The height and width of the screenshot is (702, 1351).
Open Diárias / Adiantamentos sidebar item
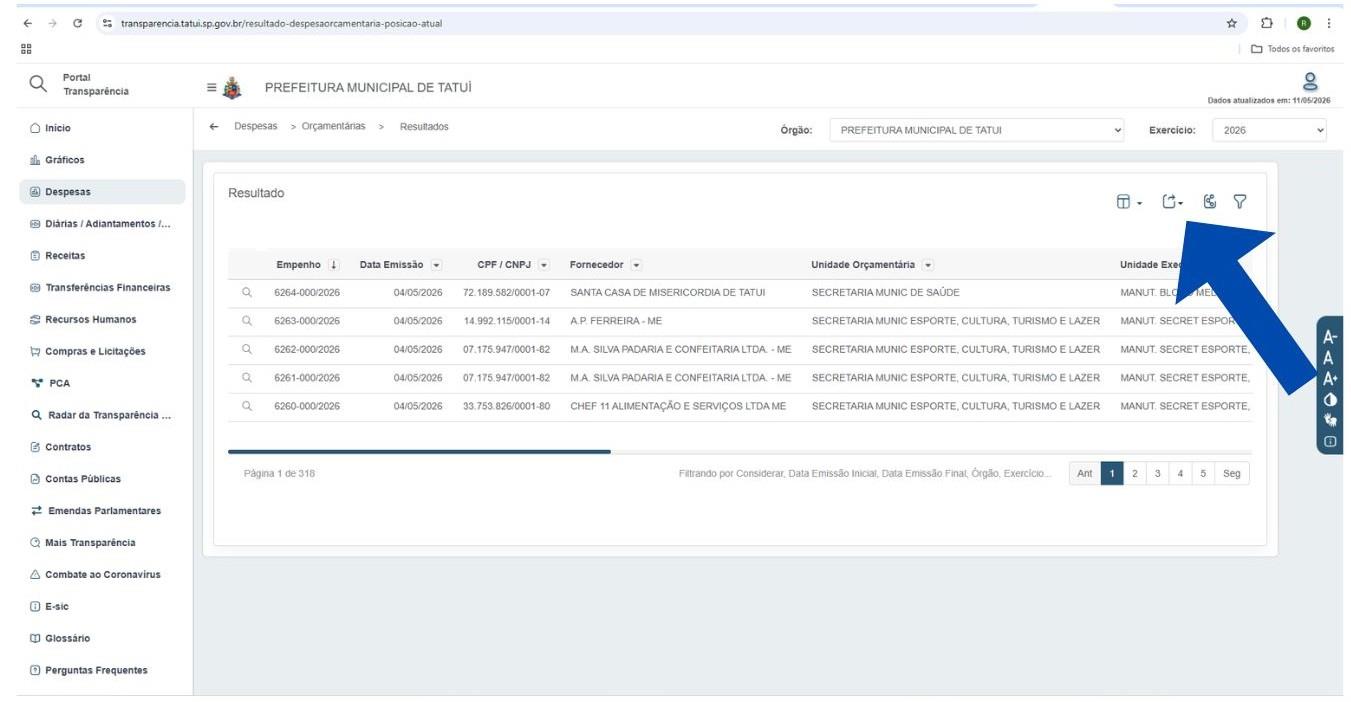[101, 224]
